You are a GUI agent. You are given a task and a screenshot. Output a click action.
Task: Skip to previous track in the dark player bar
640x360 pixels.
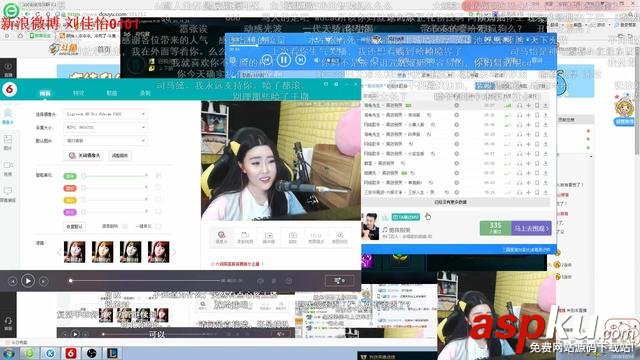[12, 281]
